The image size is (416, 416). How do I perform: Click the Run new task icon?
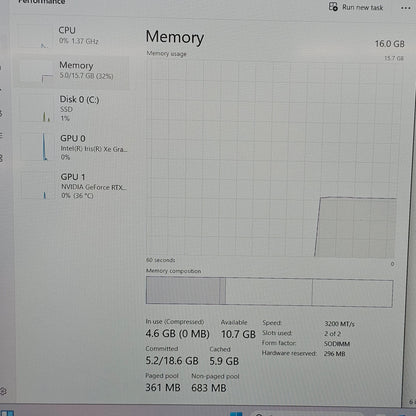[x=333, y=7]
